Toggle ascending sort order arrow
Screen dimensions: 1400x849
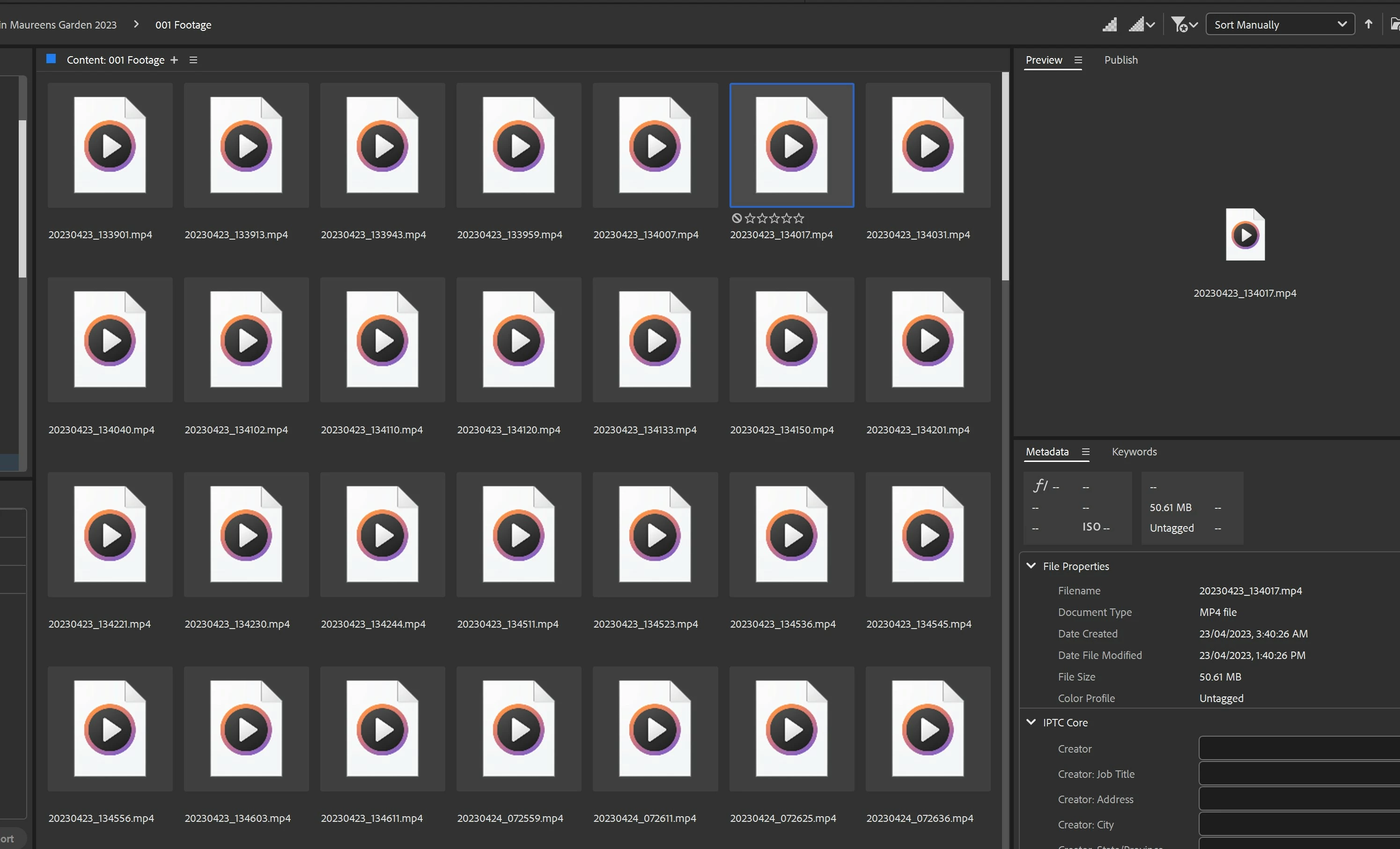point(1368,24)
